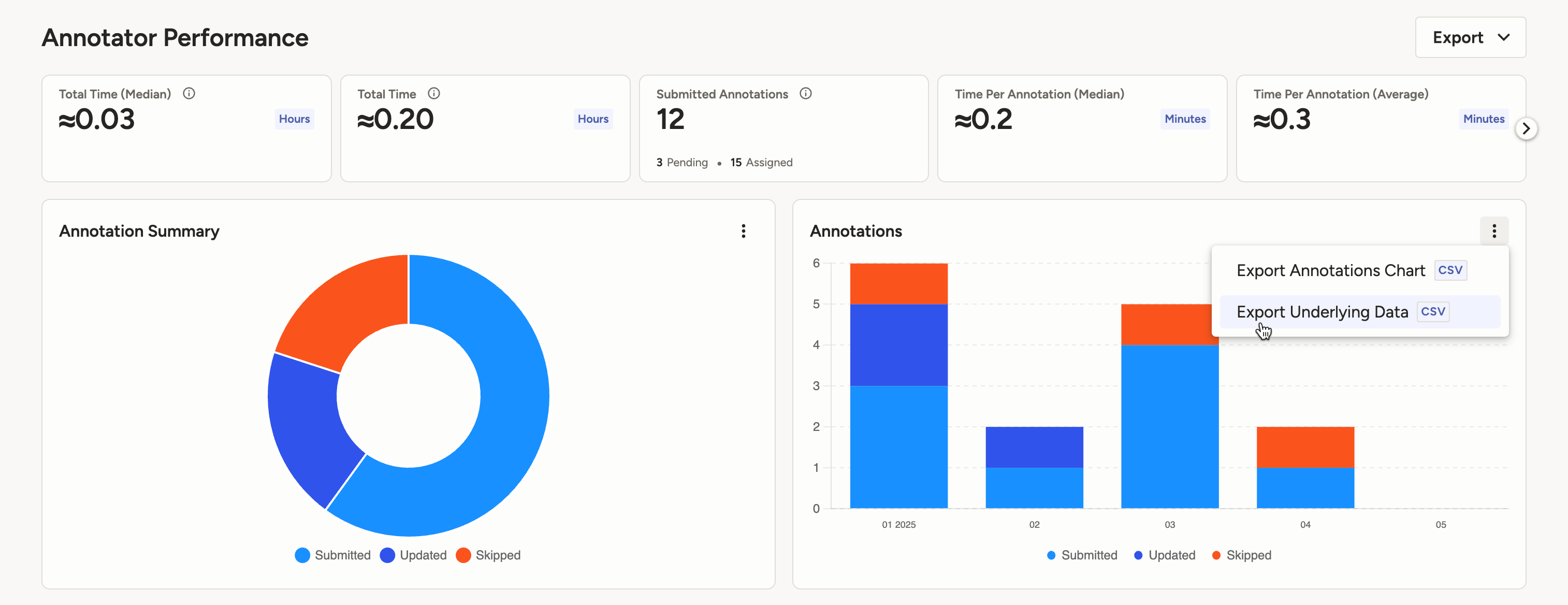Open the Annotation Summary options kebab menu
The width and height of the screenshot is (1568, 605).
[x=743, y=232]
